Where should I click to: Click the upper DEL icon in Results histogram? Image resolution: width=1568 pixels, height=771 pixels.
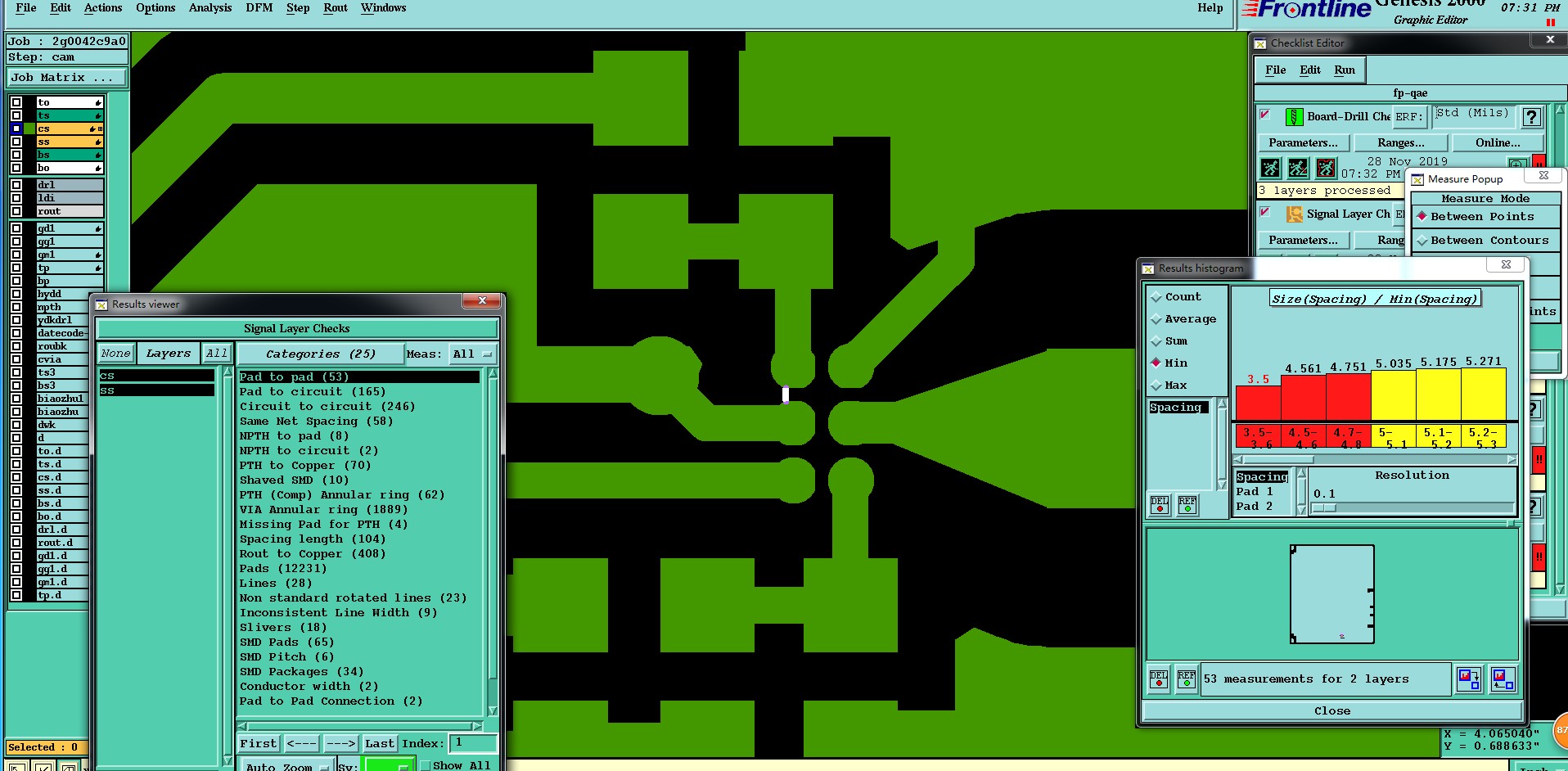1160,505
